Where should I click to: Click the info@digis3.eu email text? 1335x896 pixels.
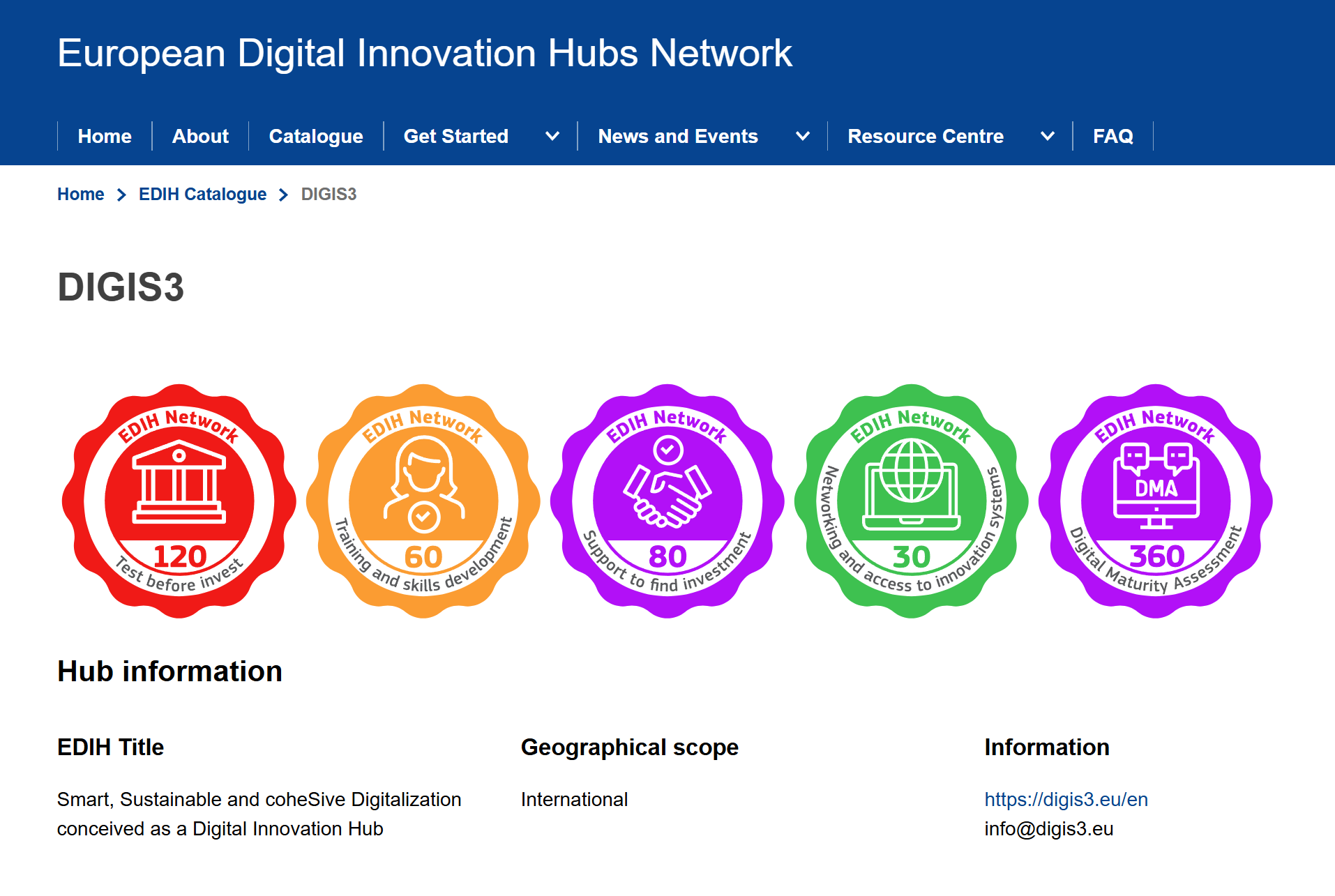[1049, 828]
